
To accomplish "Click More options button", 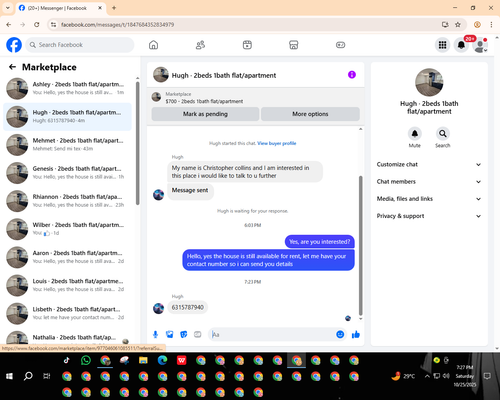I will click(310, 114).
